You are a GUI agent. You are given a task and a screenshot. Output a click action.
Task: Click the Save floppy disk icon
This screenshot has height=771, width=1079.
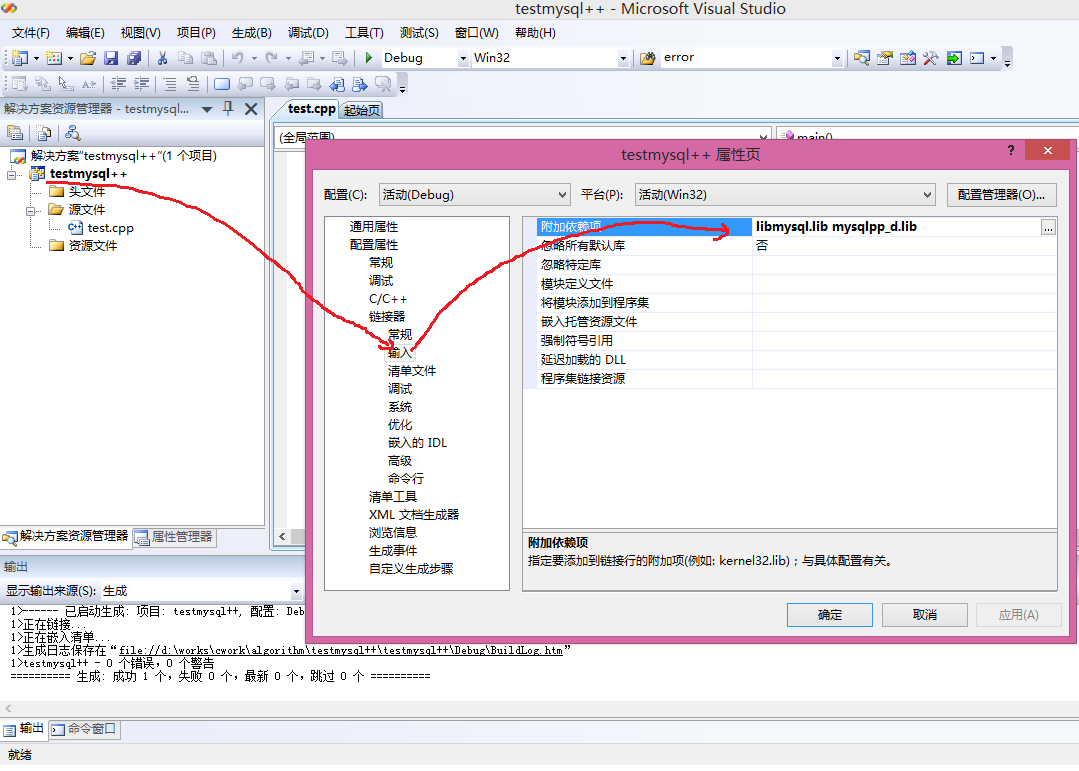click(x=111, y=58)
